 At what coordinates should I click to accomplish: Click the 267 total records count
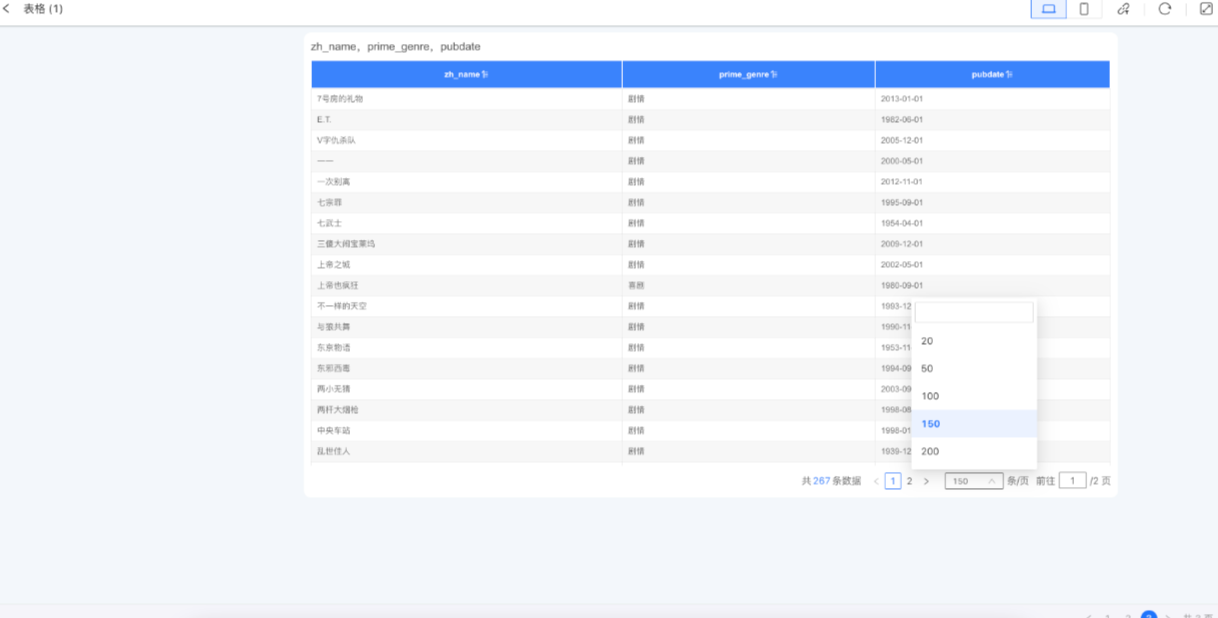click(x=822, y=481)
